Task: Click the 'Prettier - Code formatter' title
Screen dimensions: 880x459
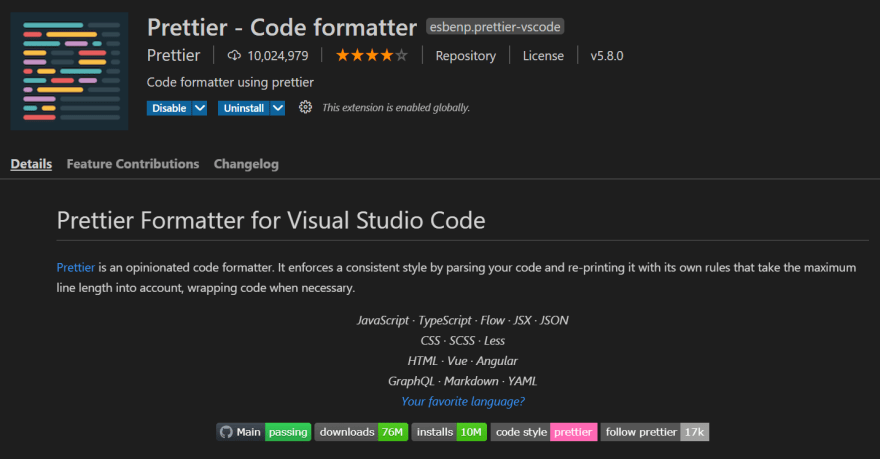Action: pyautogui.click(x=282, y=27)
